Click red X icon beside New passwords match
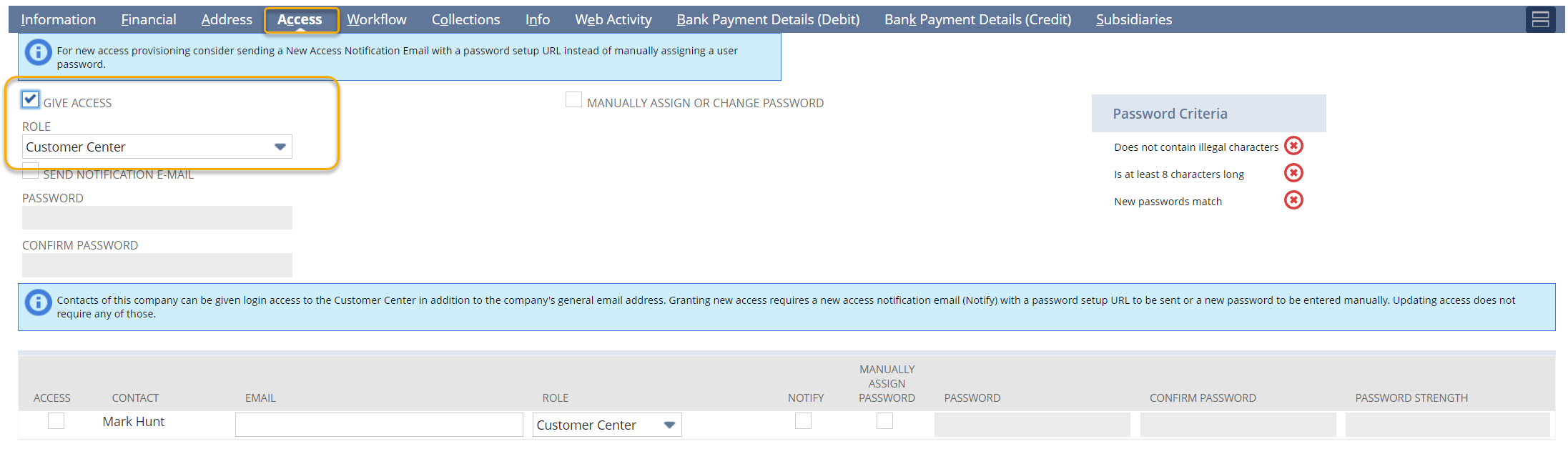The image size is (1568, 449). 1293,200
